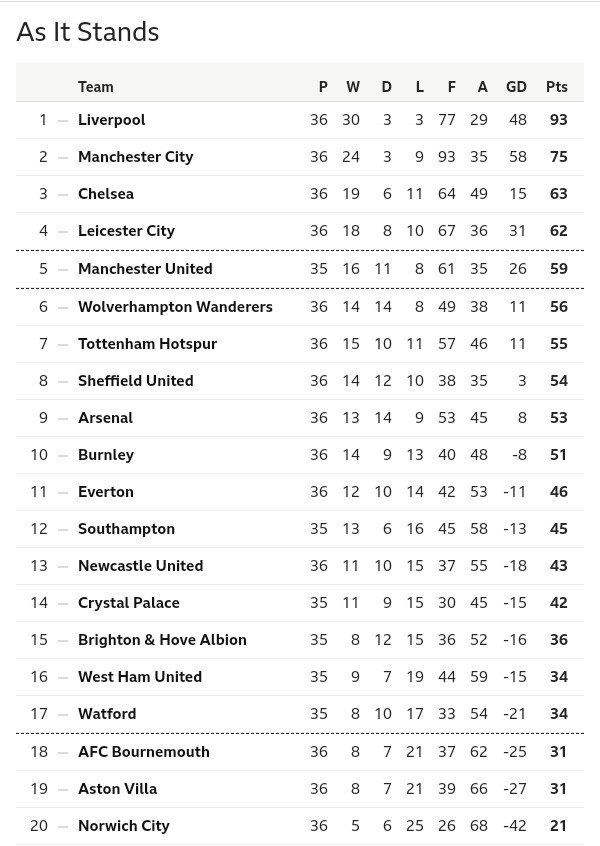
Task: Click the no-movement dash beside Liverpool
Action: click(63, 120)
